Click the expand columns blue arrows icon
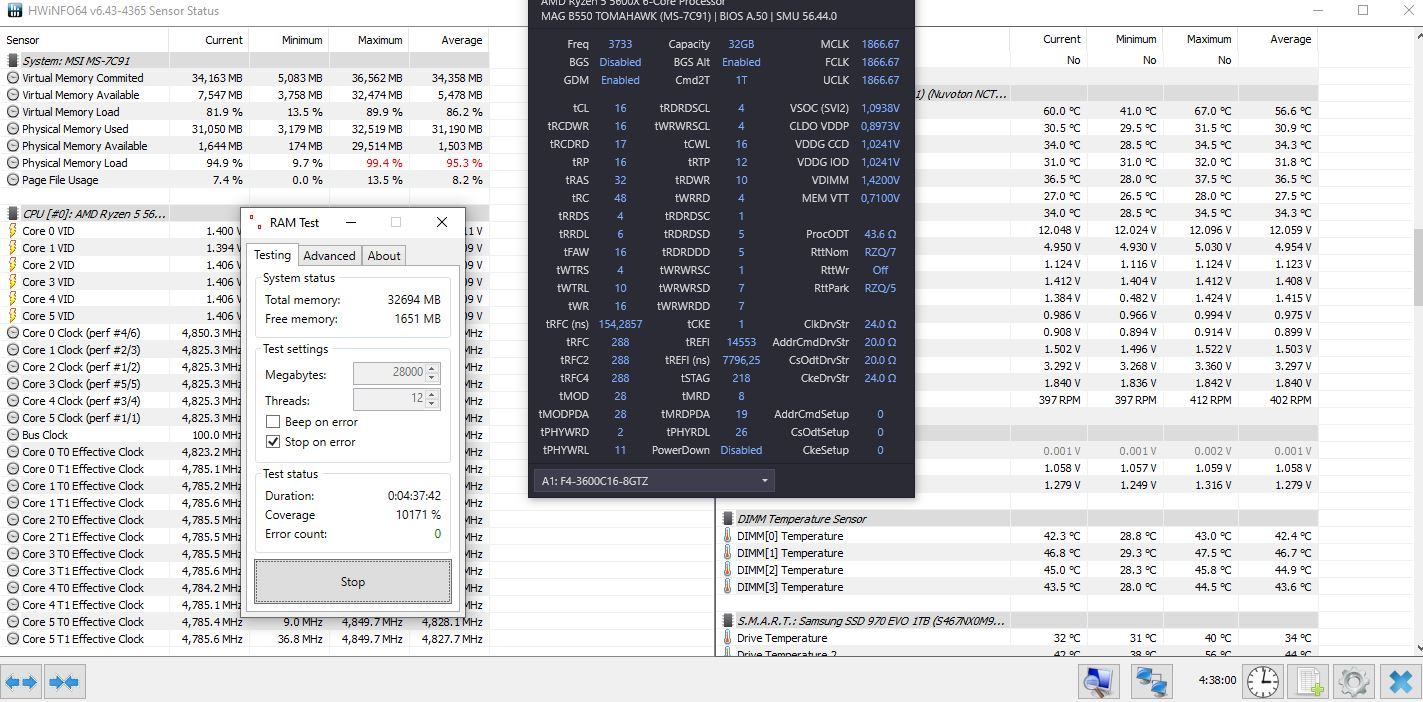The image size is (1423, 702). click(21, 682)
